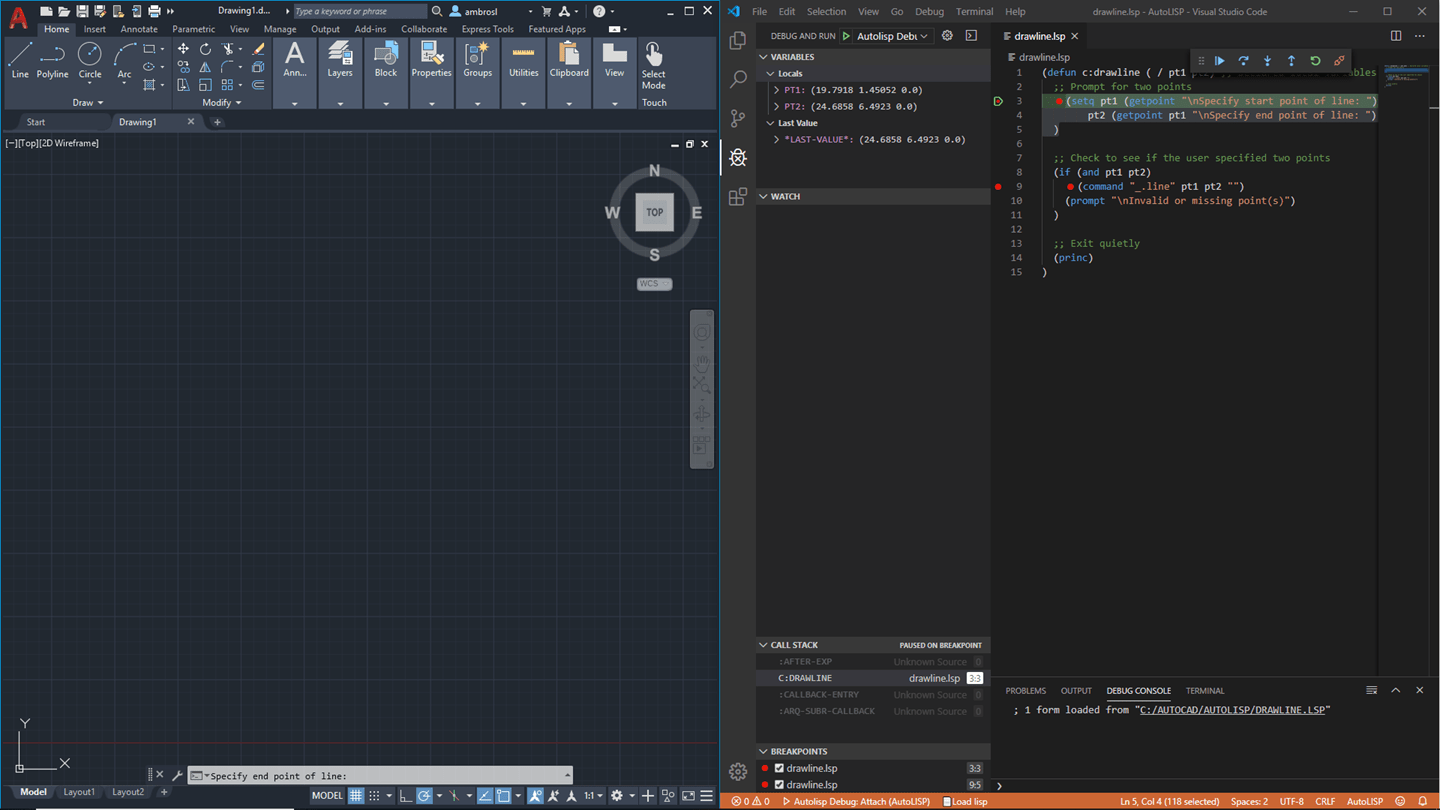
Task: Open the Debug menu in VS Code
Action: 929,12
